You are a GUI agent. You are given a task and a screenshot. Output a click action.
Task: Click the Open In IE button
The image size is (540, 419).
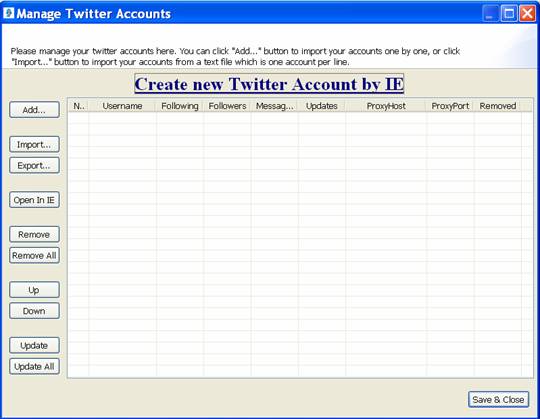click(34, 200)
